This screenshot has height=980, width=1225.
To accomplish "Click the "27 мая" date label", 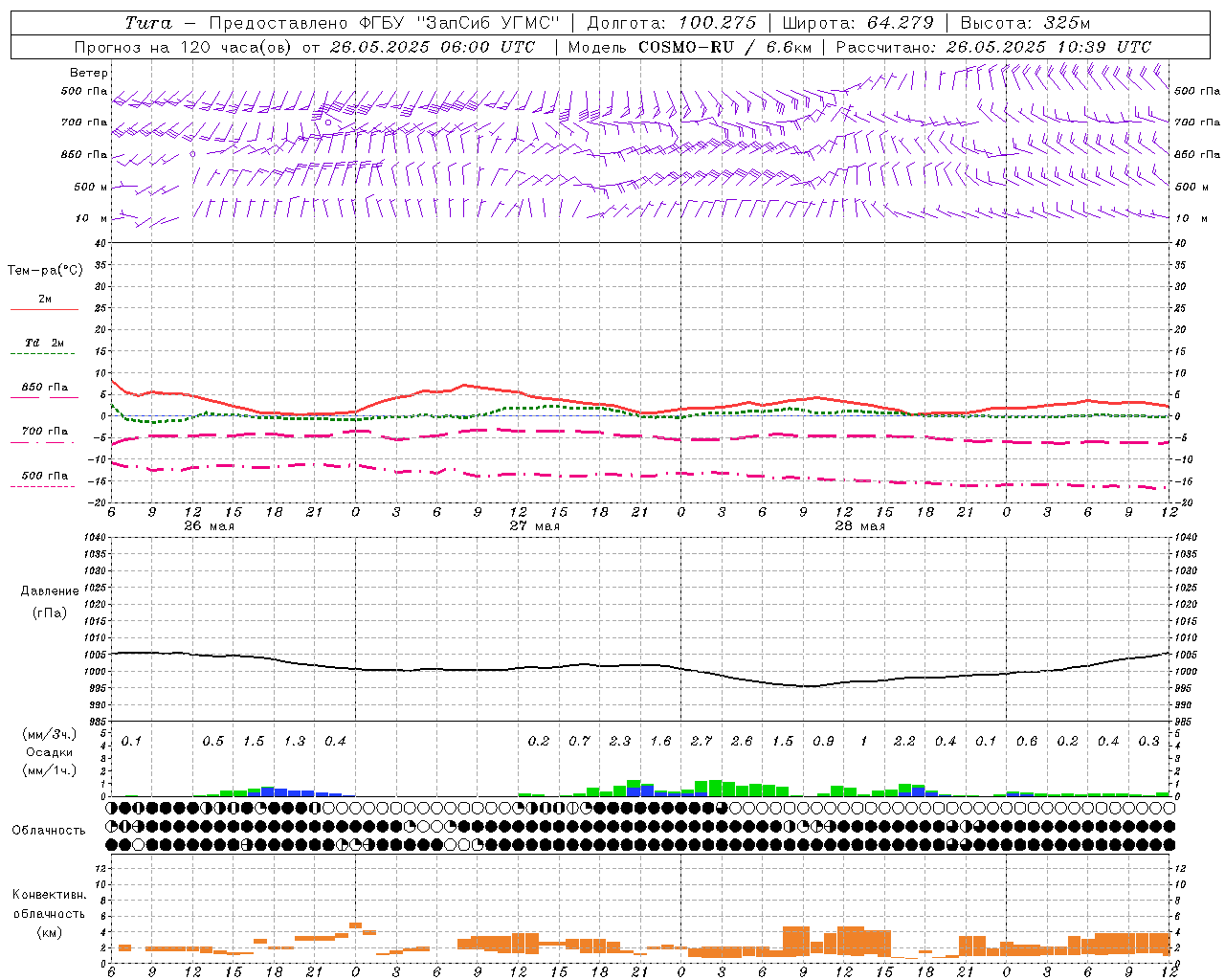I will 534,526.
